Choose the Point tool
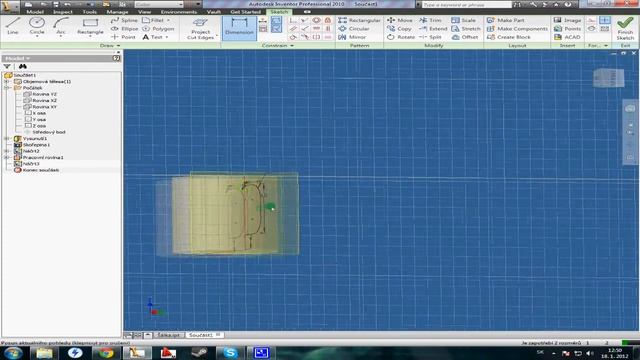 123,37
